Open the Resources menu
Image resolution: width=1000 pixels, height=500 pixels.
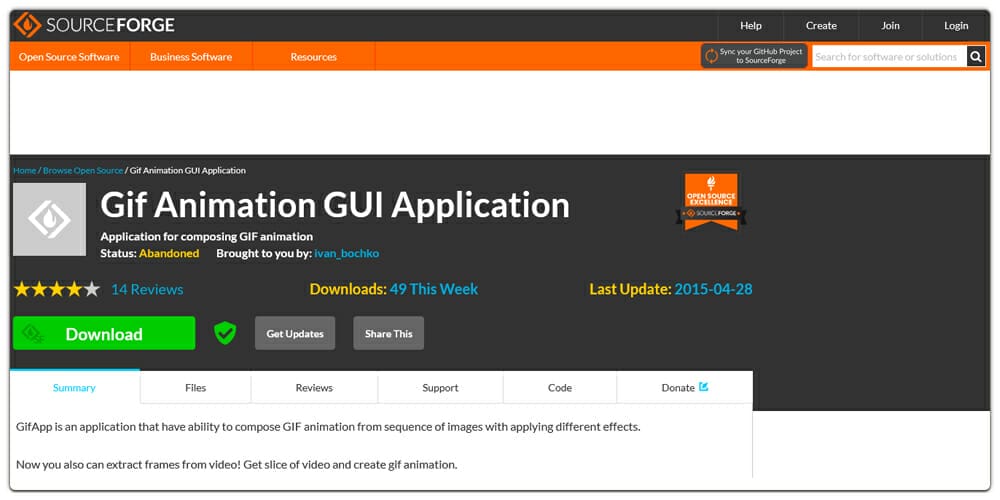[x=313, y=57]
